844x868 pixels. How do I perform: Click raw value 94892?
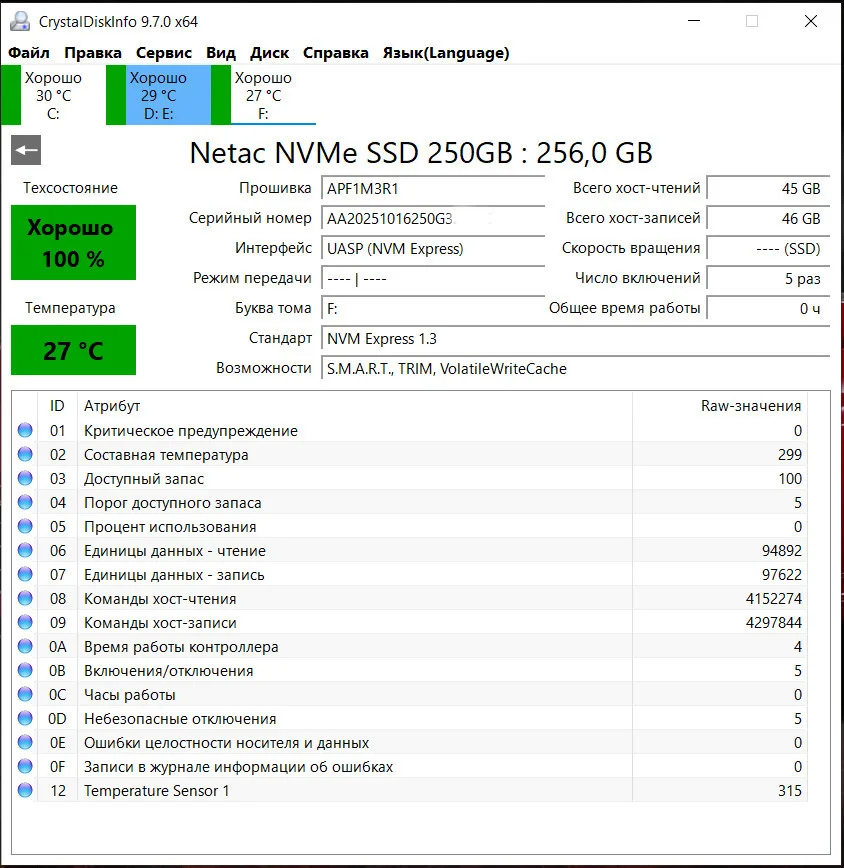coord(782,550)
